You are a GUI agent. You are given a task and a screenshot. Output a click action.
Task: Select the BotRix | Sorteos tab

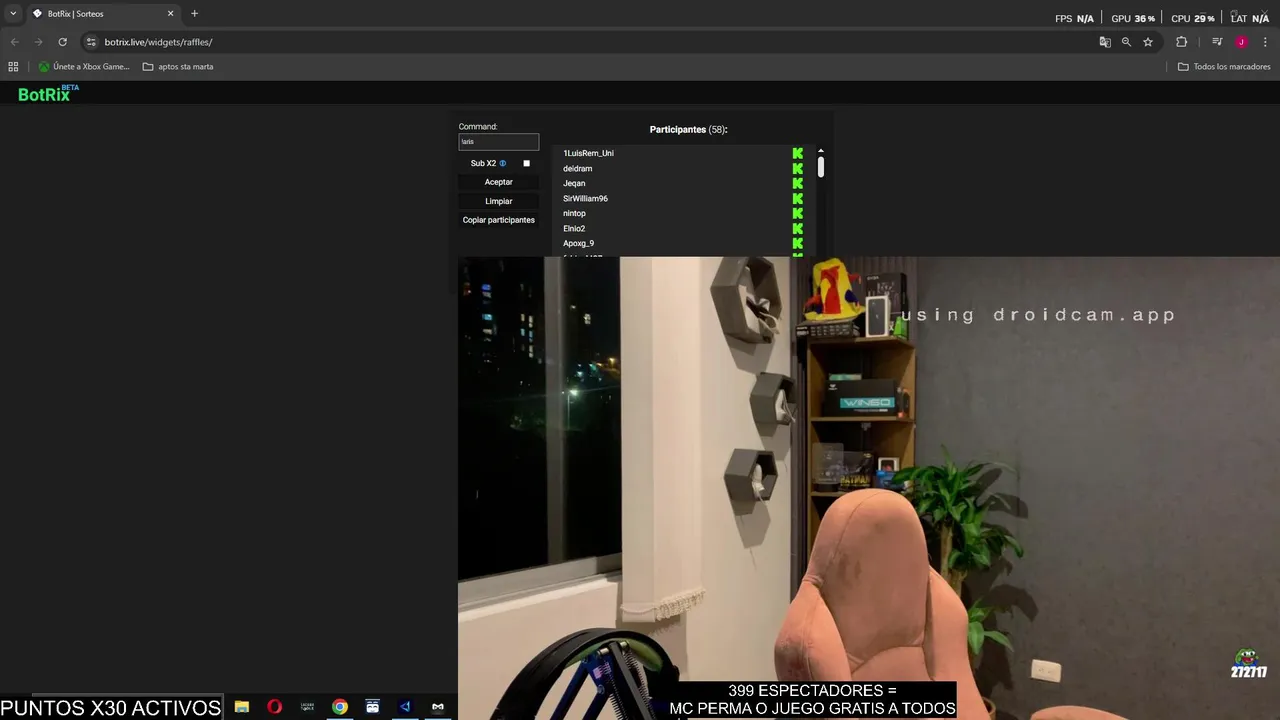click(x=100, y=14)
